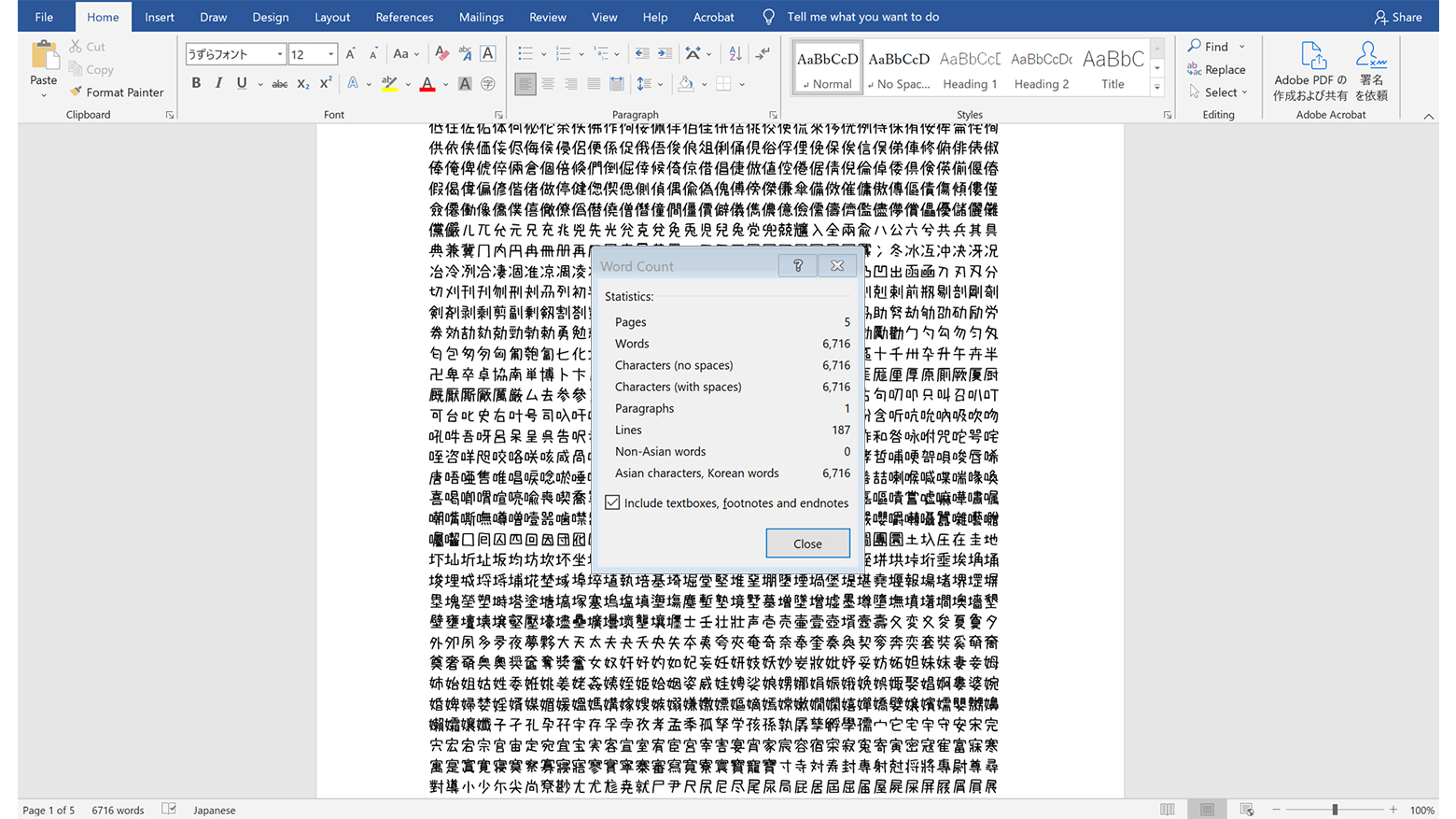Apply the Title style
This screenshot has width=1456, height=819.
click(x=1113, y=68)
